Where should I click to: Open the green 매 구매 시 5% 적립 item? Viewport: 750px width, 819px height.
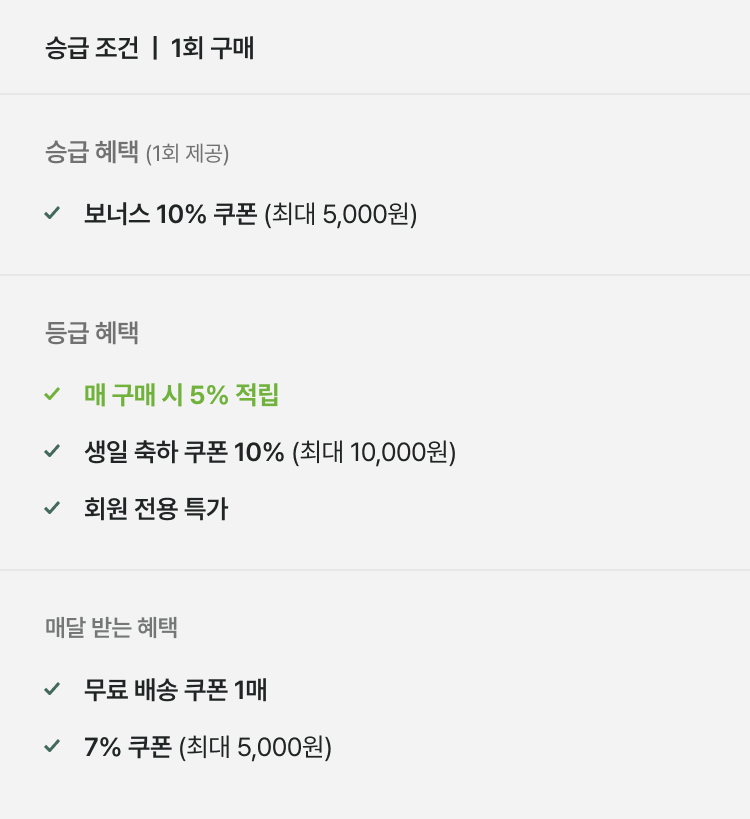pyautogui.click(x=181, y=395)
